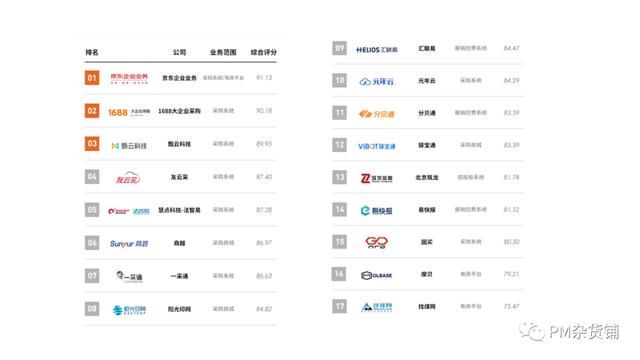Select the orange 03 rank badge

pyautogui.click(x=92, y=144)
